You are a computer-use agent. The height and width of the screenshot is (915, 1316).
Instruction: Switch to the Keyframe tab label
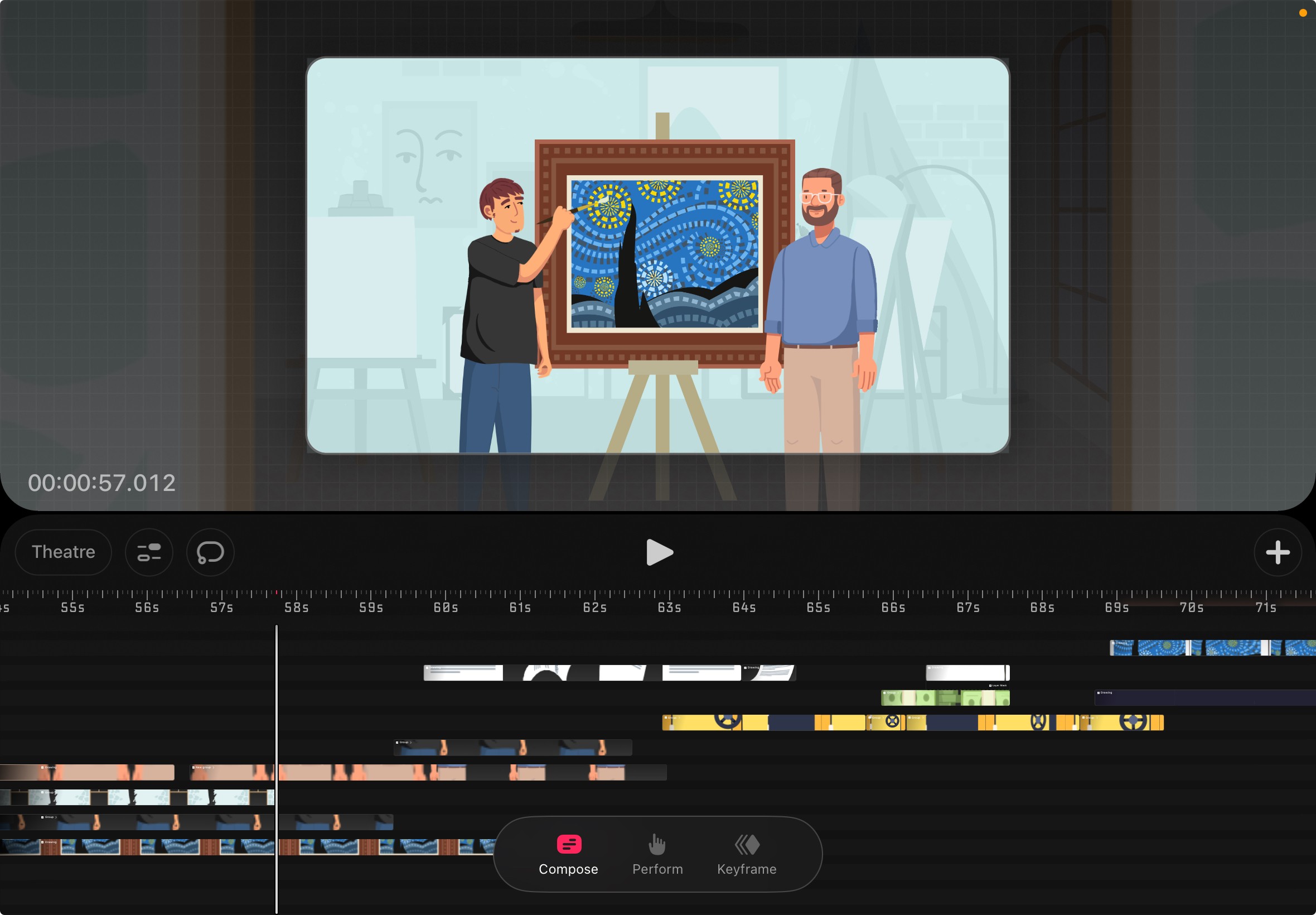747,869
